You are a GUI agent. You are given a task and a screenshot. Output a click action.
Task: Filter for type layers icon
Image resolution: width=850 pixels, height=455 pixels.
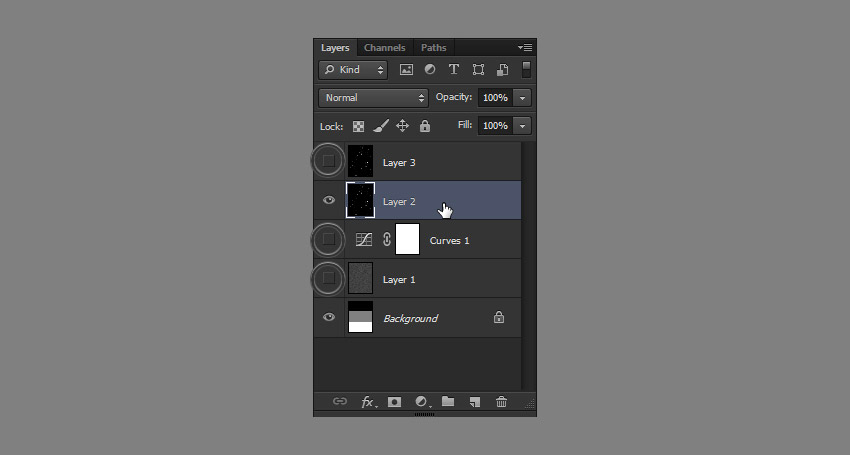coord(454,69)
